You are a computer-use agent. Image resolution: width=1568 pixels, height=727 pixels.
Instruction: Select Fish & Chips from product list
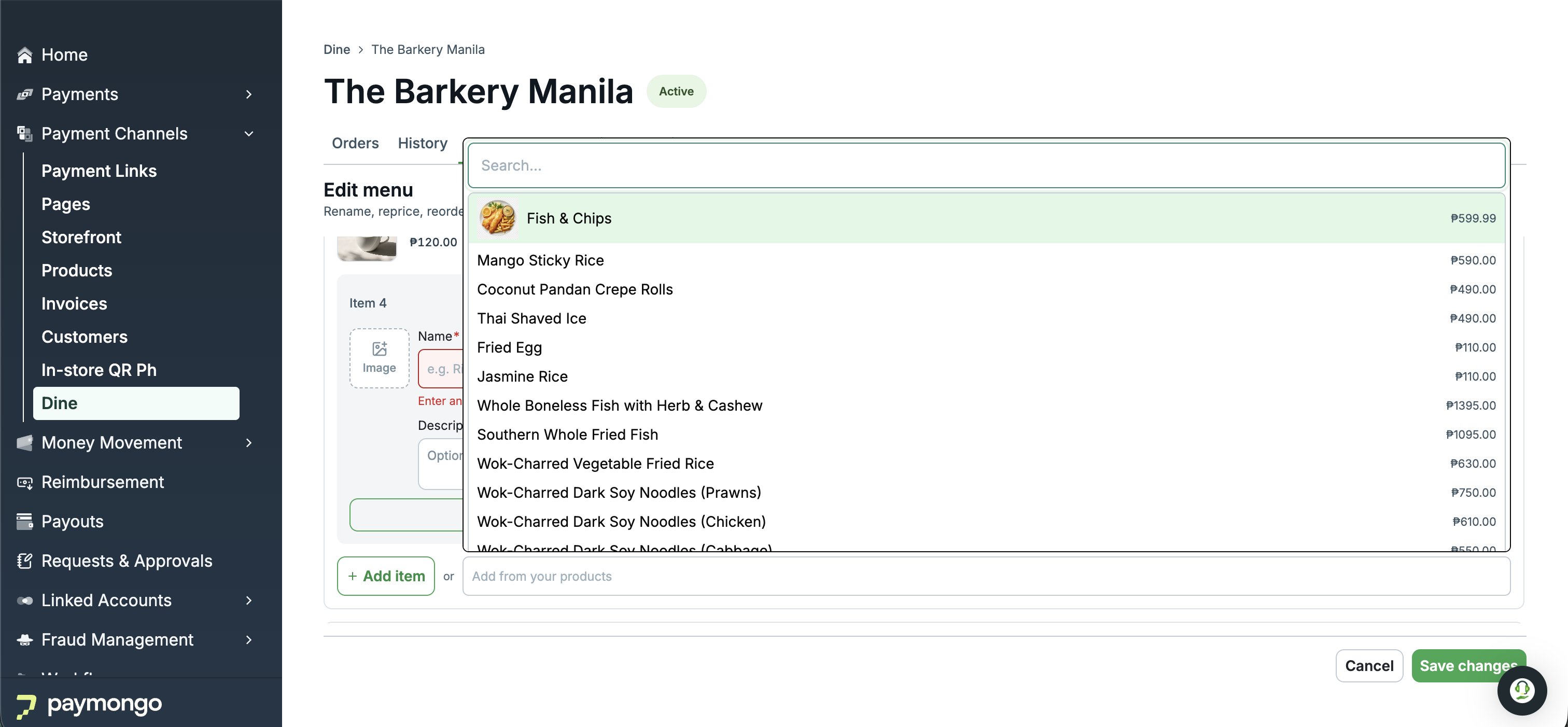(986, 218)
